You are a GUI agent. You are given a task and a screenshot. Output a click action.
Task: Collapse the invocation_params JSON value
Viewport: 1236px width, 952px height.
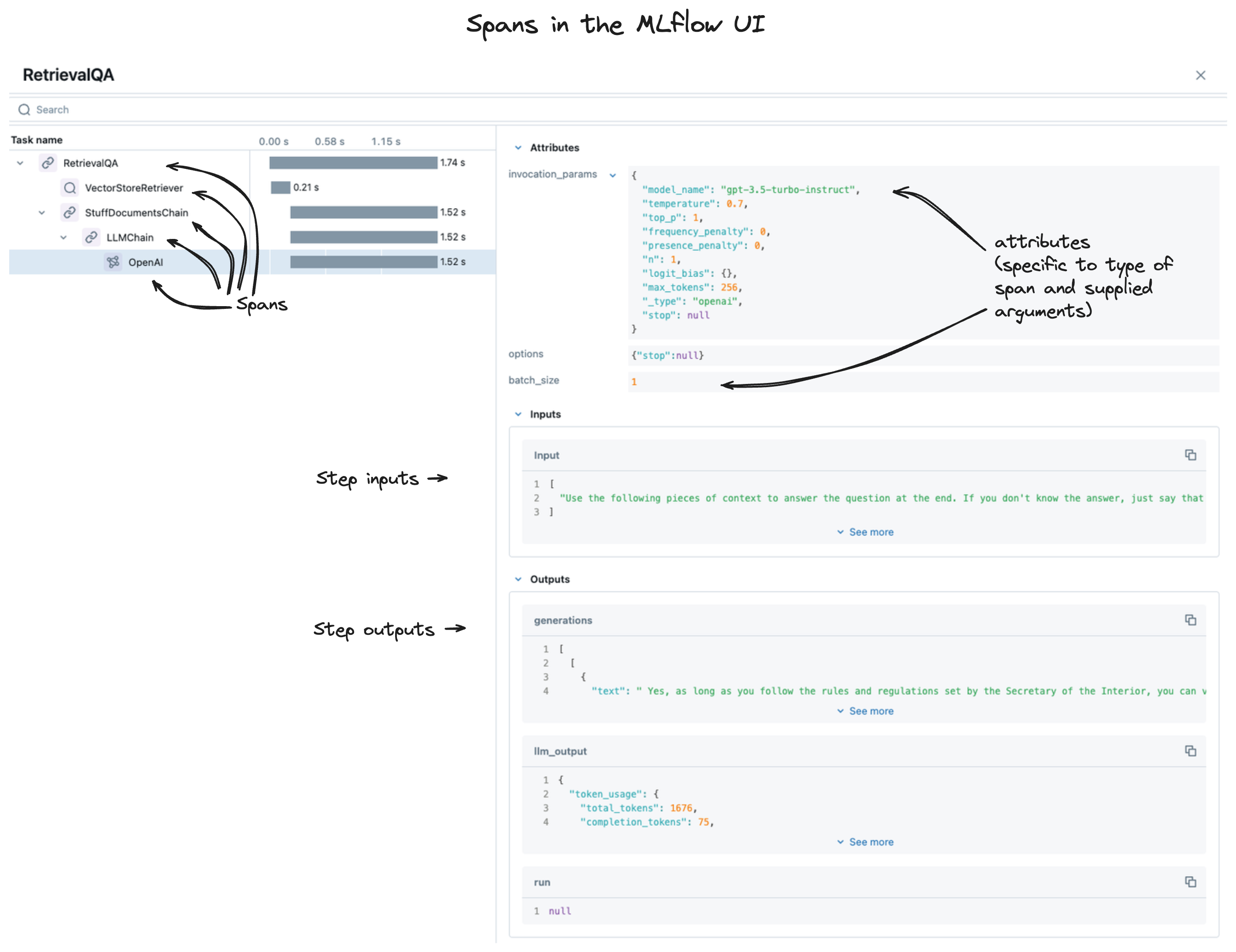pos(612,175)
